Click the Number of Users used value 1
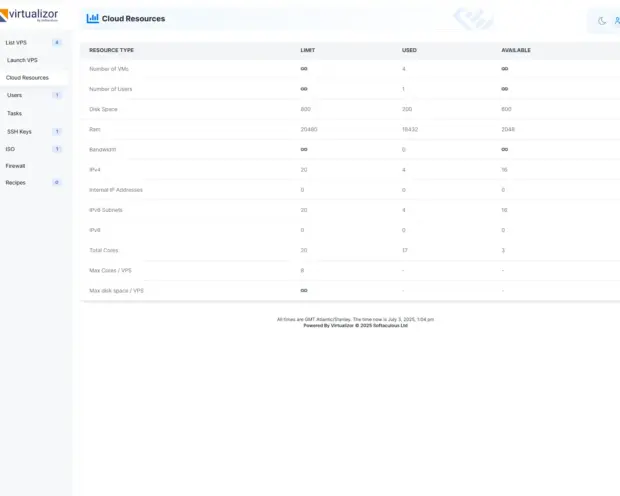This screenshot has width=620, height=496. click(403, 89)
